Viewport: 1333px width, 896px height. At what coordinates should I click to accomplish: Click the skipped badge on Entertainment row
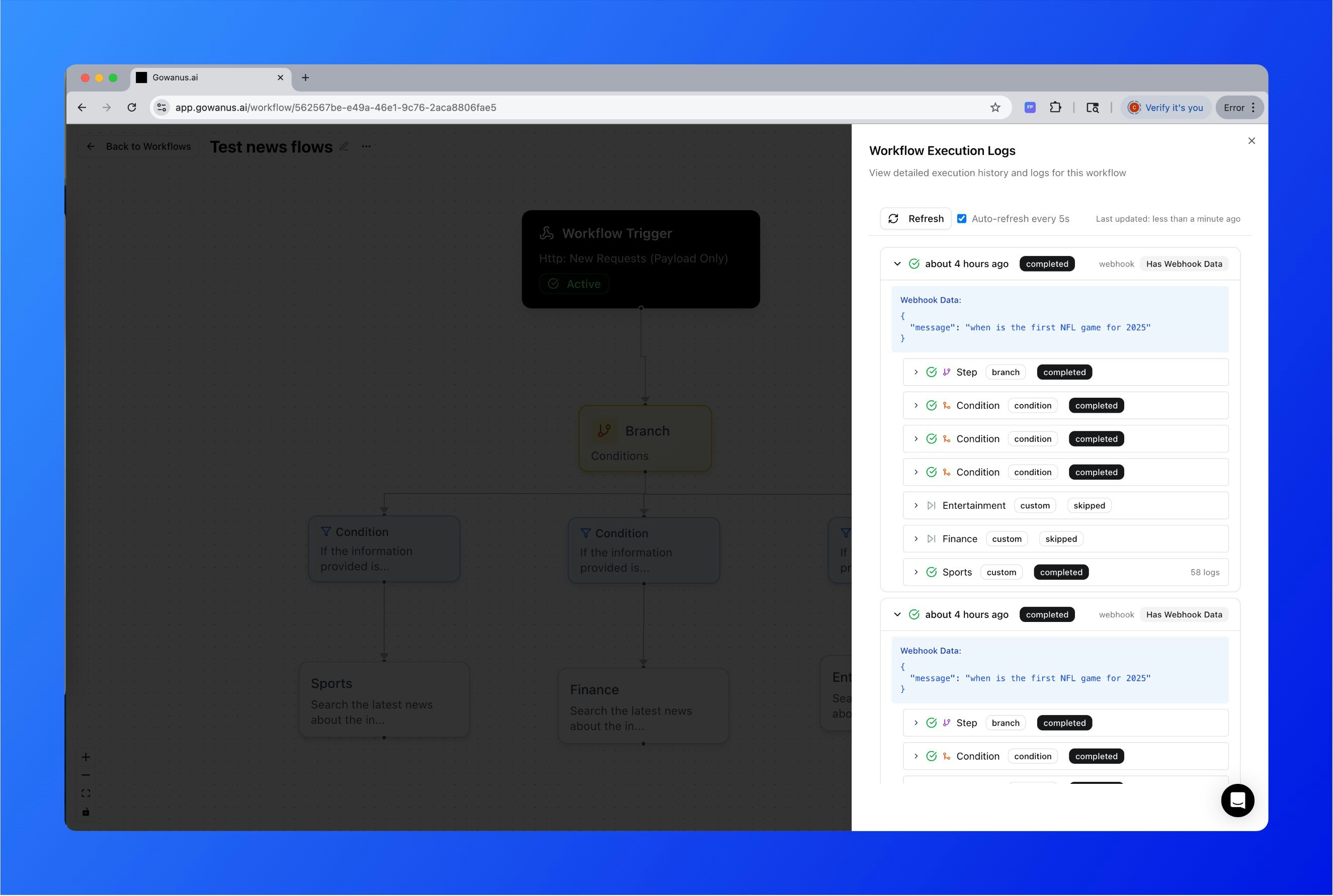point(1089,506)
